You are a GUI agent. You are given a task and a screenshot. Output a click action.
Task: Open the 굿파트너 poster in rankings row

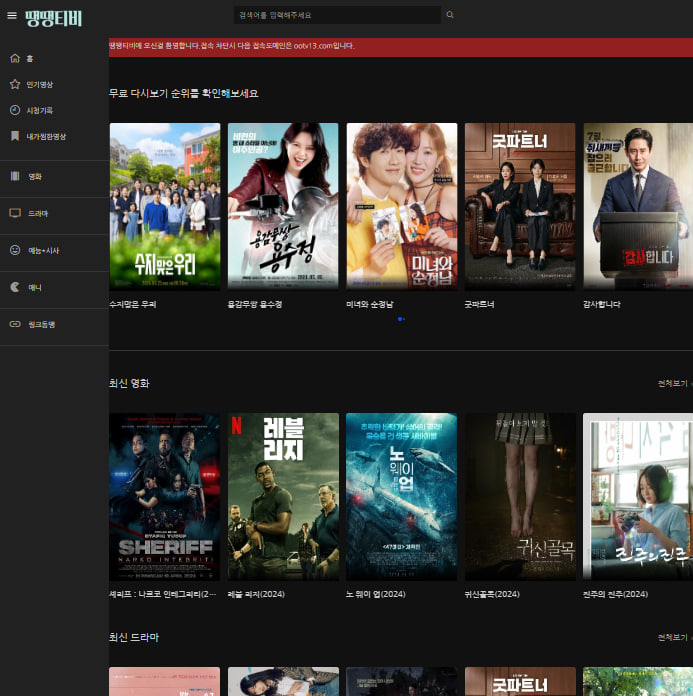coord(520,206)
